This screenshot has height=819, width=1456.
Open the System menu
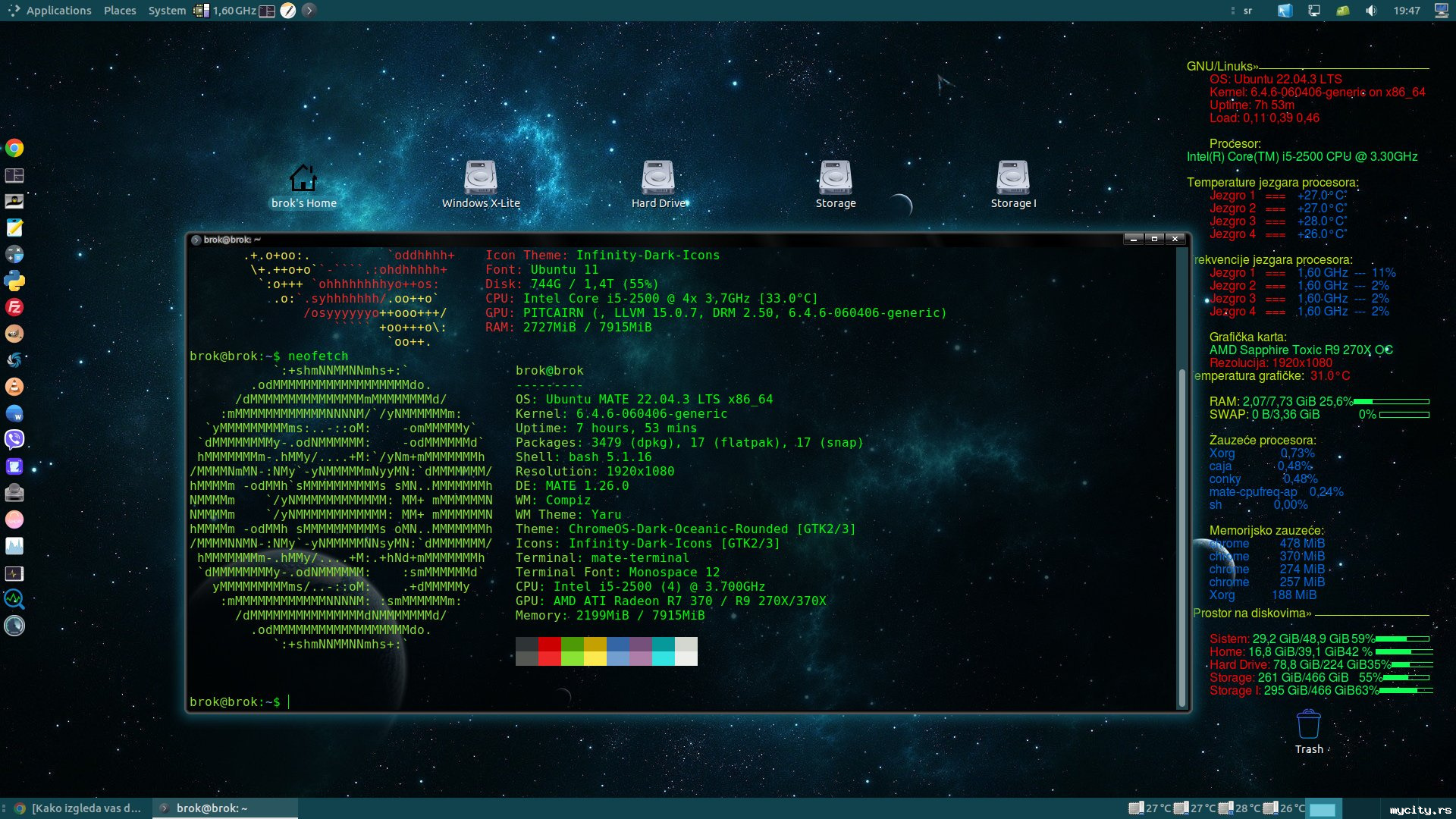[167, 11]
